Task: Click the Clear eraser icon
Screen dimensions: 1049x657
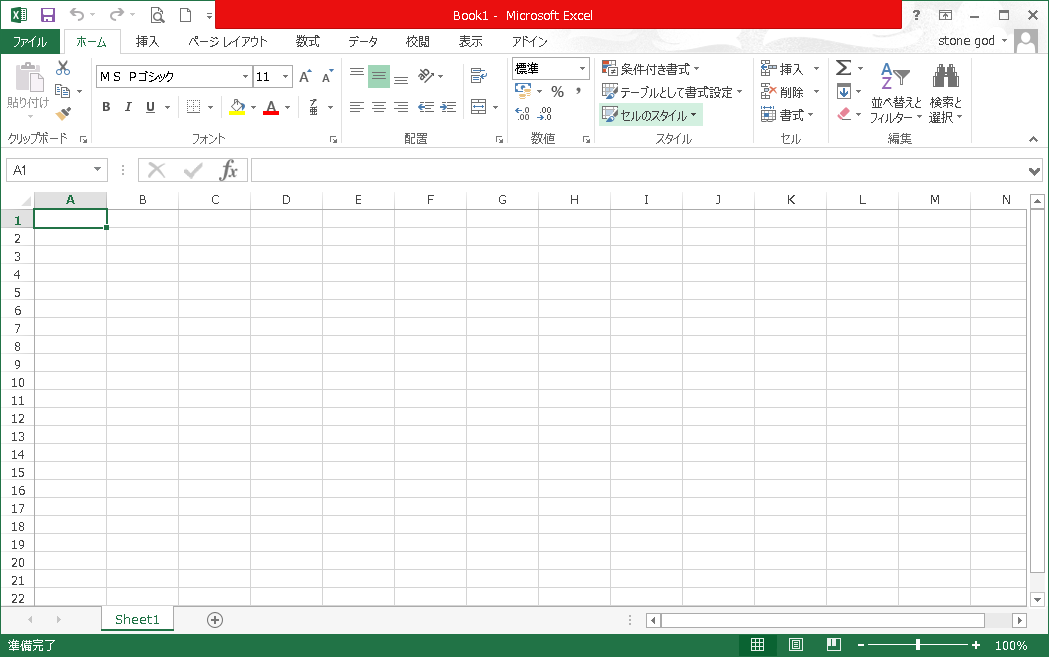Action: [844, 114]
